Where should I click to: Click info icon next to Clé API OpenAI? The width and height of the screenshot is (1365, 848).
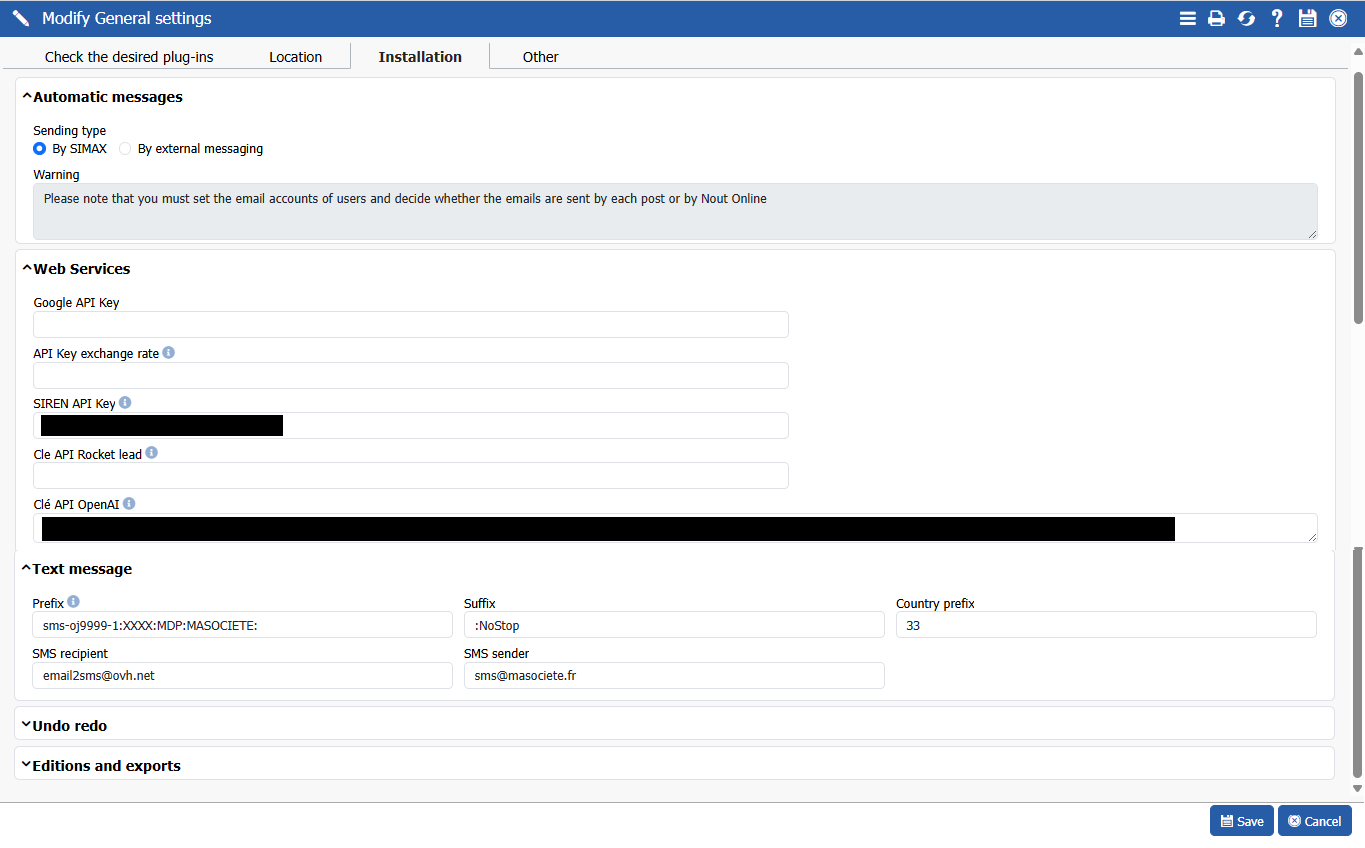point(129,504)
